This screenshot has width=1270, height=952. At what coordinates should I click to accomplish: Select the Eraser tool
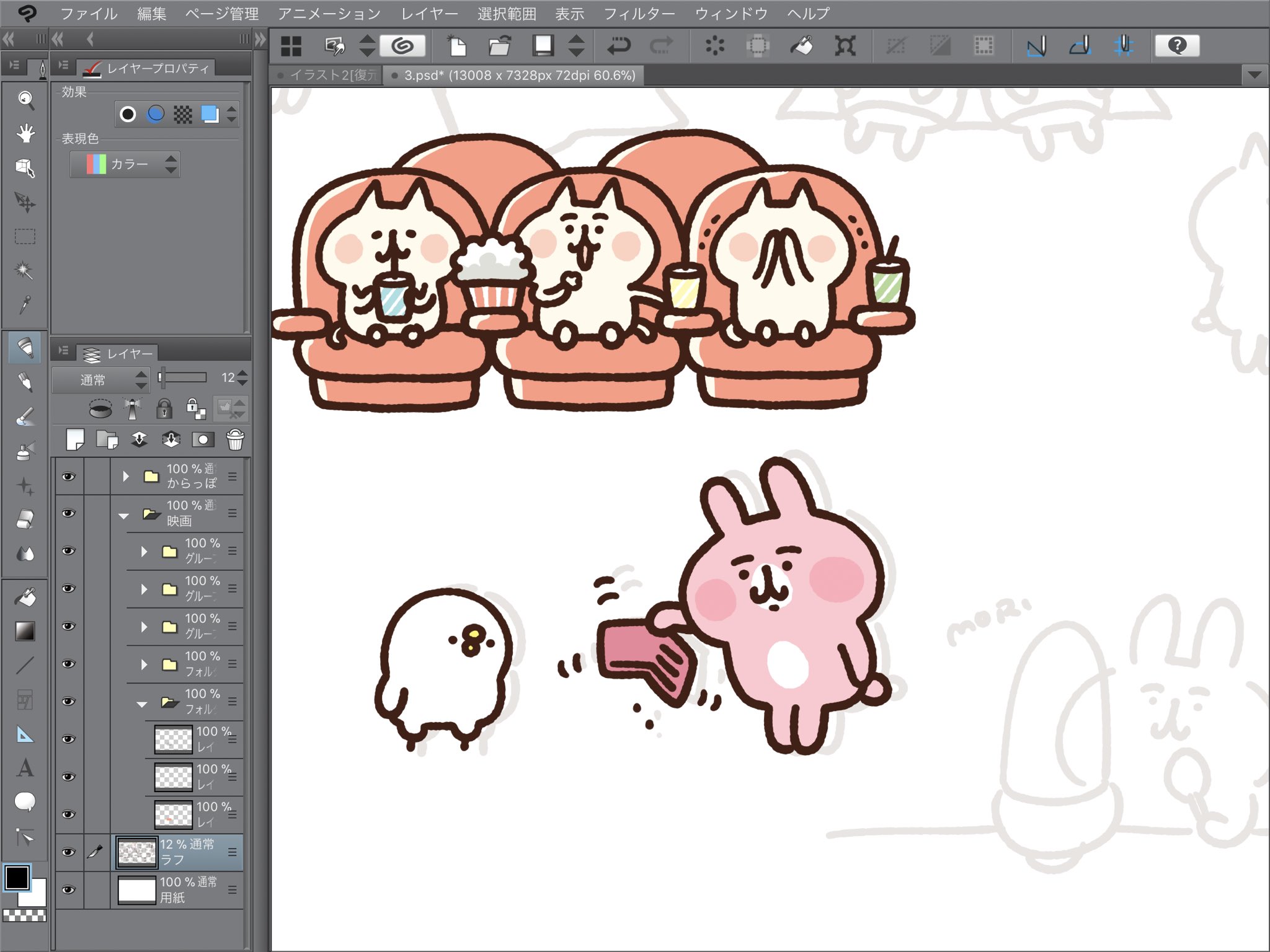(x=25, y=519)
